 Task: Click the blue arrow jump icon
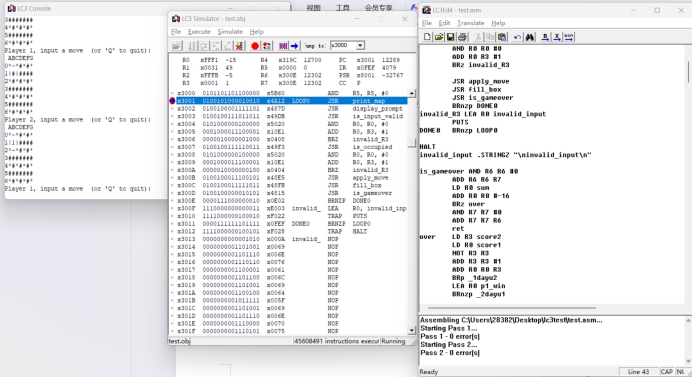[295, 45]
